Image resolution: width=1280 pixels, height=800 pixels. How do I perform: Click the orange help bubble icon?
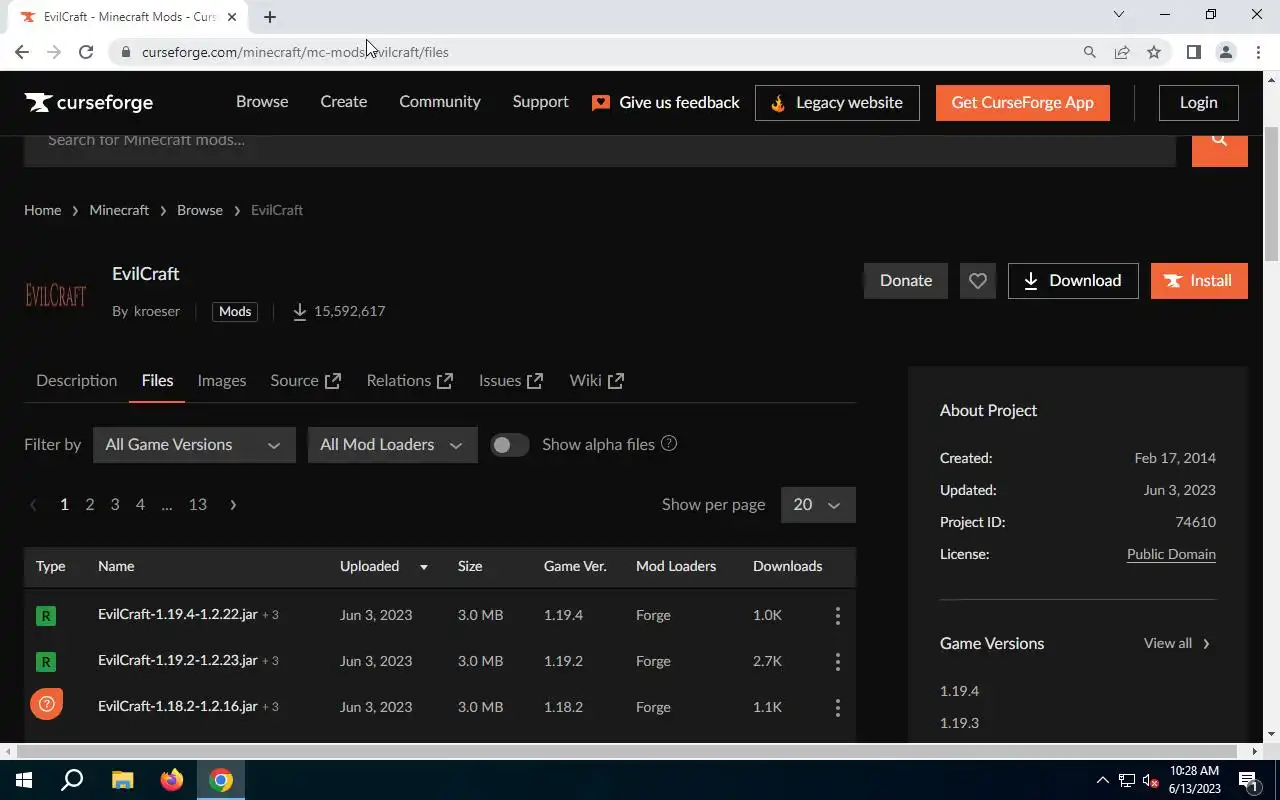(46, 704)
